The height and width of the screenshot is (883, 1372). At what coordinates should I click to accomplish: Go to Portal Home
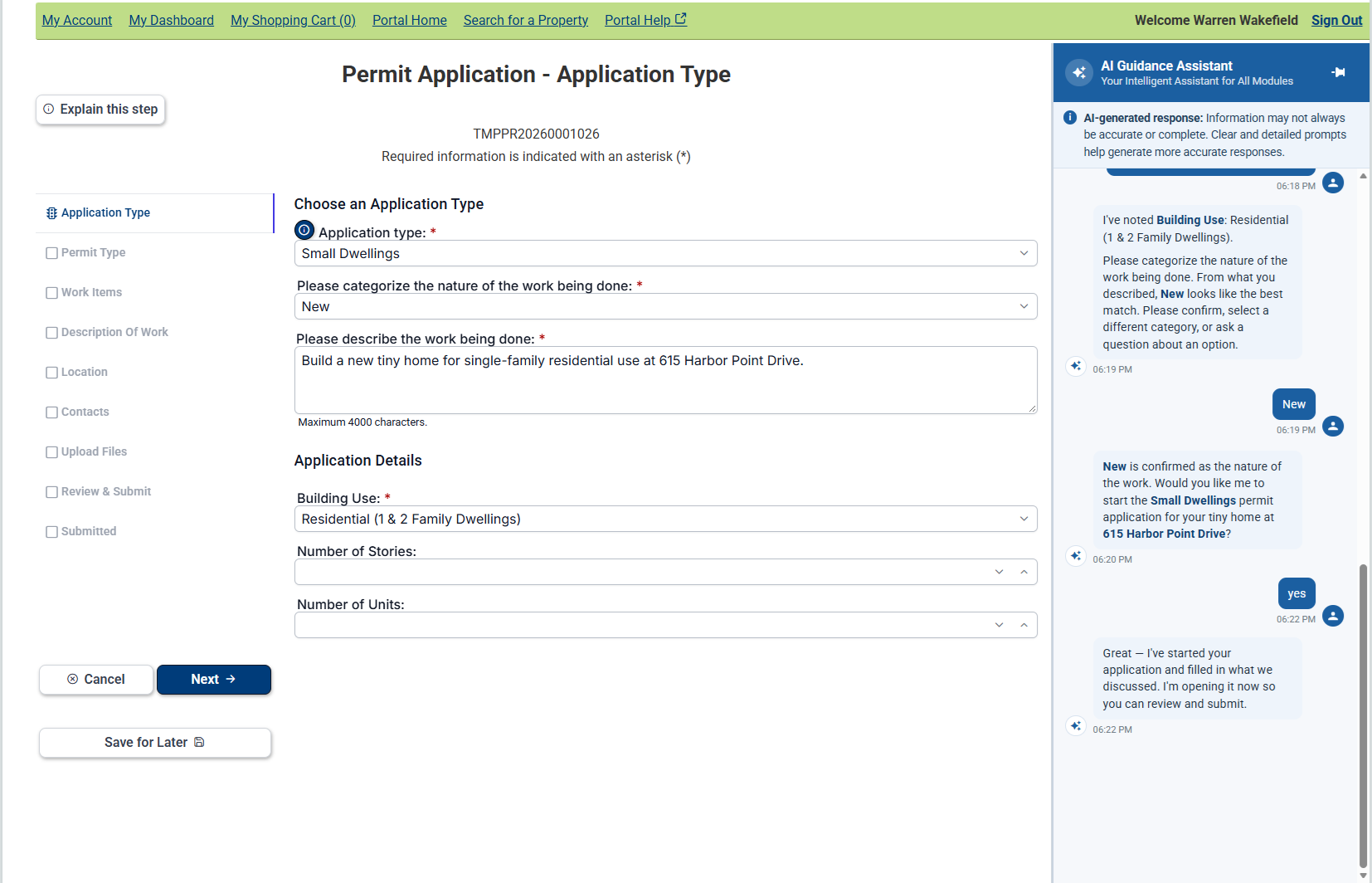pos(410,20)
